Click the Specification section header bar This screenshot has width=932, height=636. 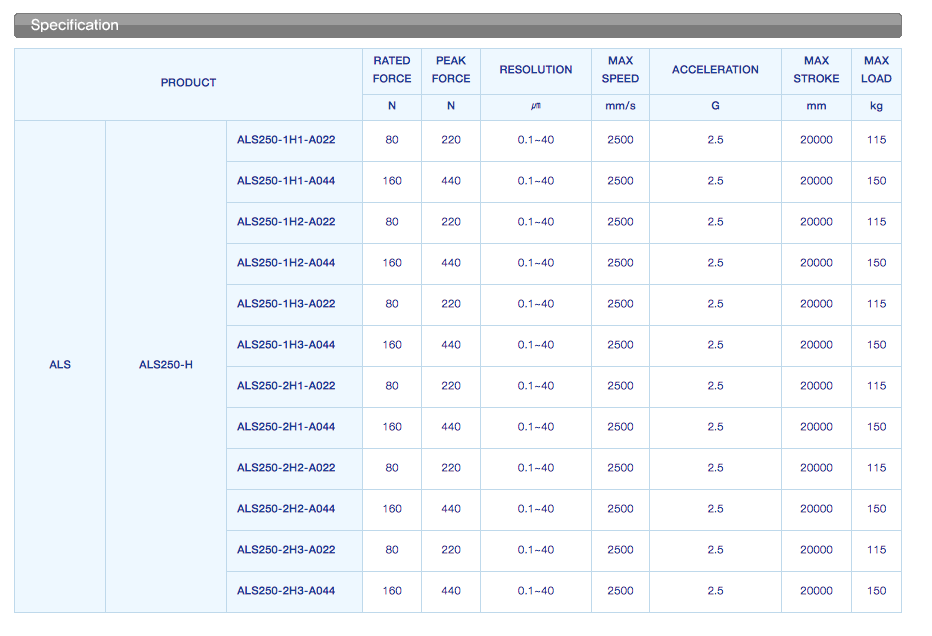tap(457, 25)
